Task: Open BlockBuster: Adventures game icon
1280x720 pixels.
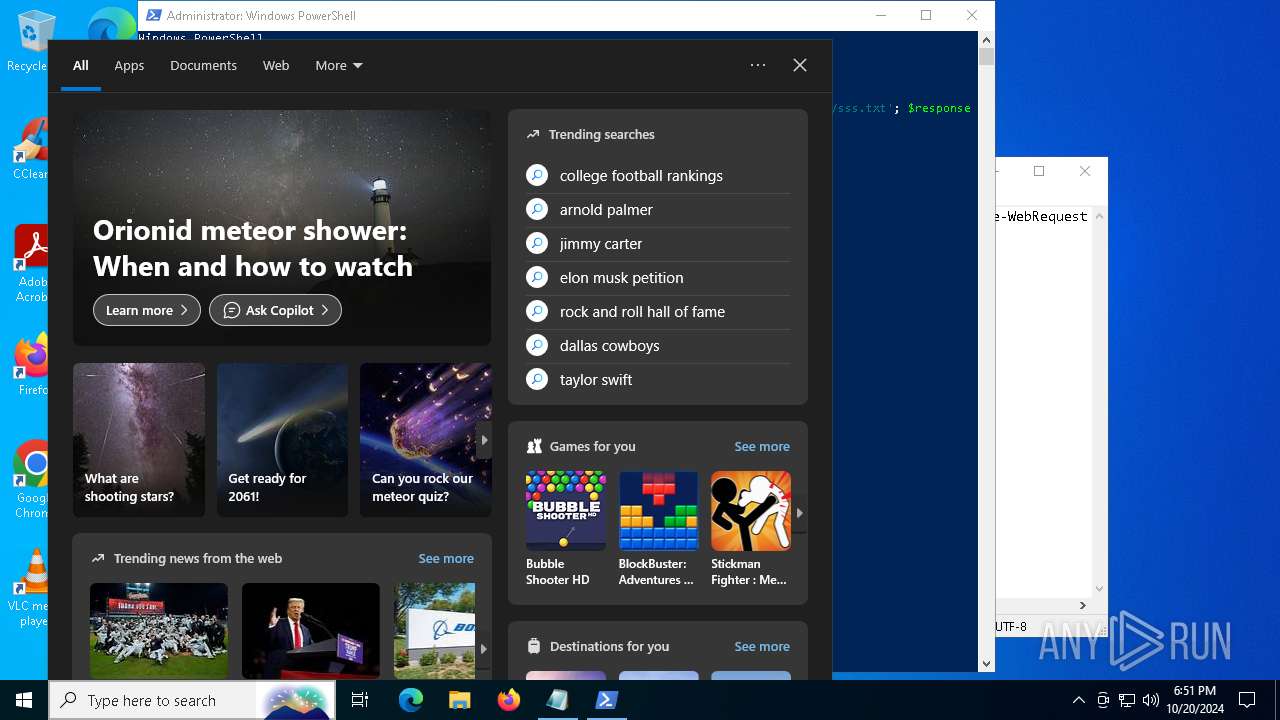Action: (x=658, y=511)
